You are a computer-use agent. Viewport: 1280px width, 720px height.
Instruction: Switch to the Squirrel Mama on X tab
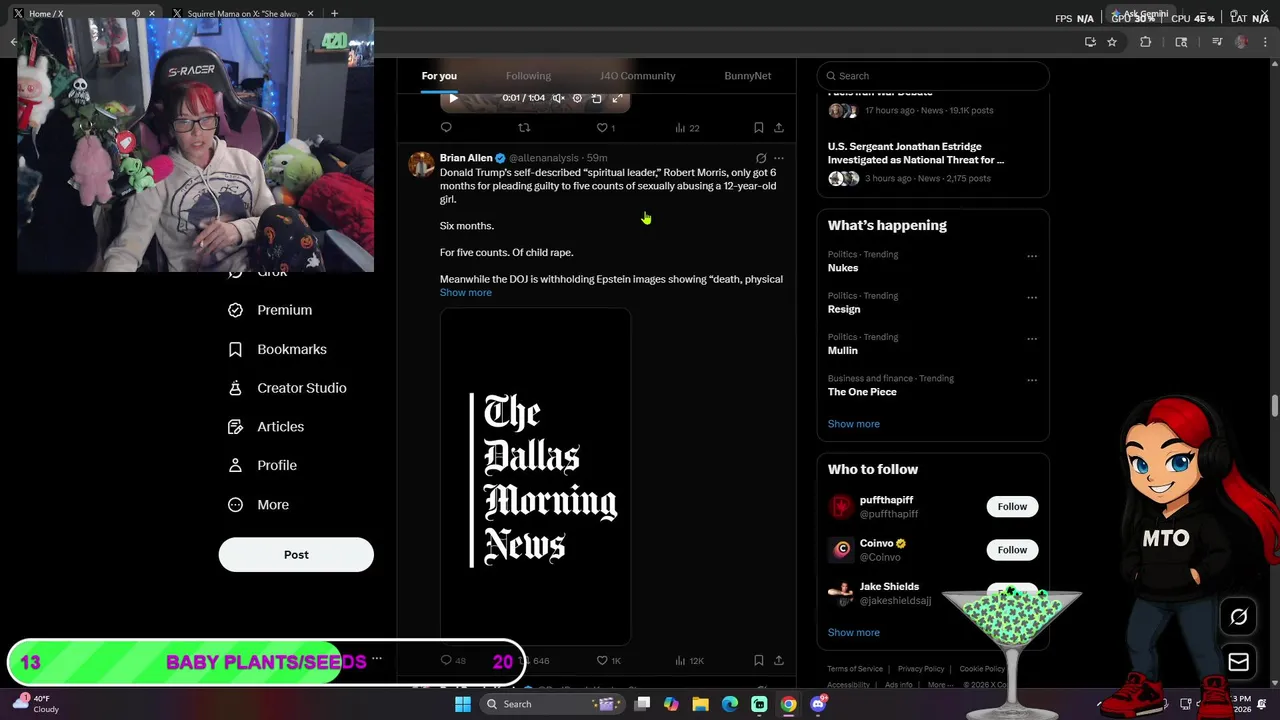pos(242,14)
